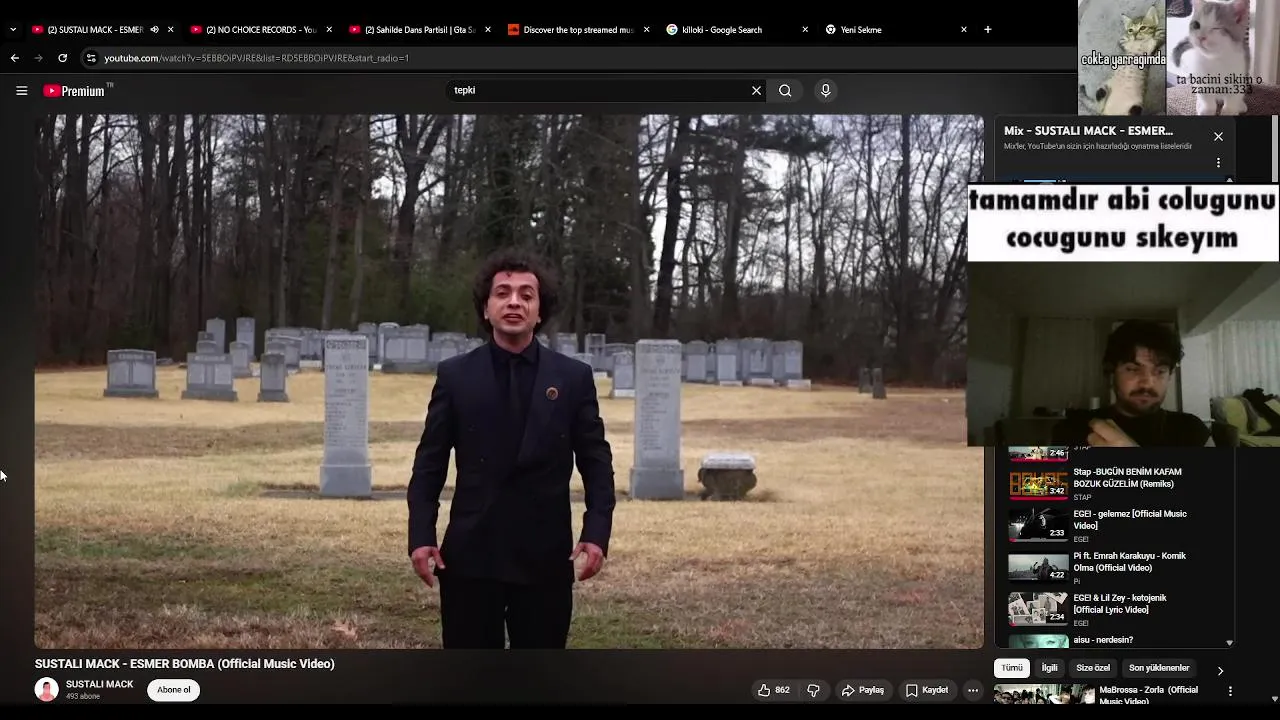The image size is (1280, 720).
Task: Select the Tümü filter chip
Action: tap(1012, 668)
